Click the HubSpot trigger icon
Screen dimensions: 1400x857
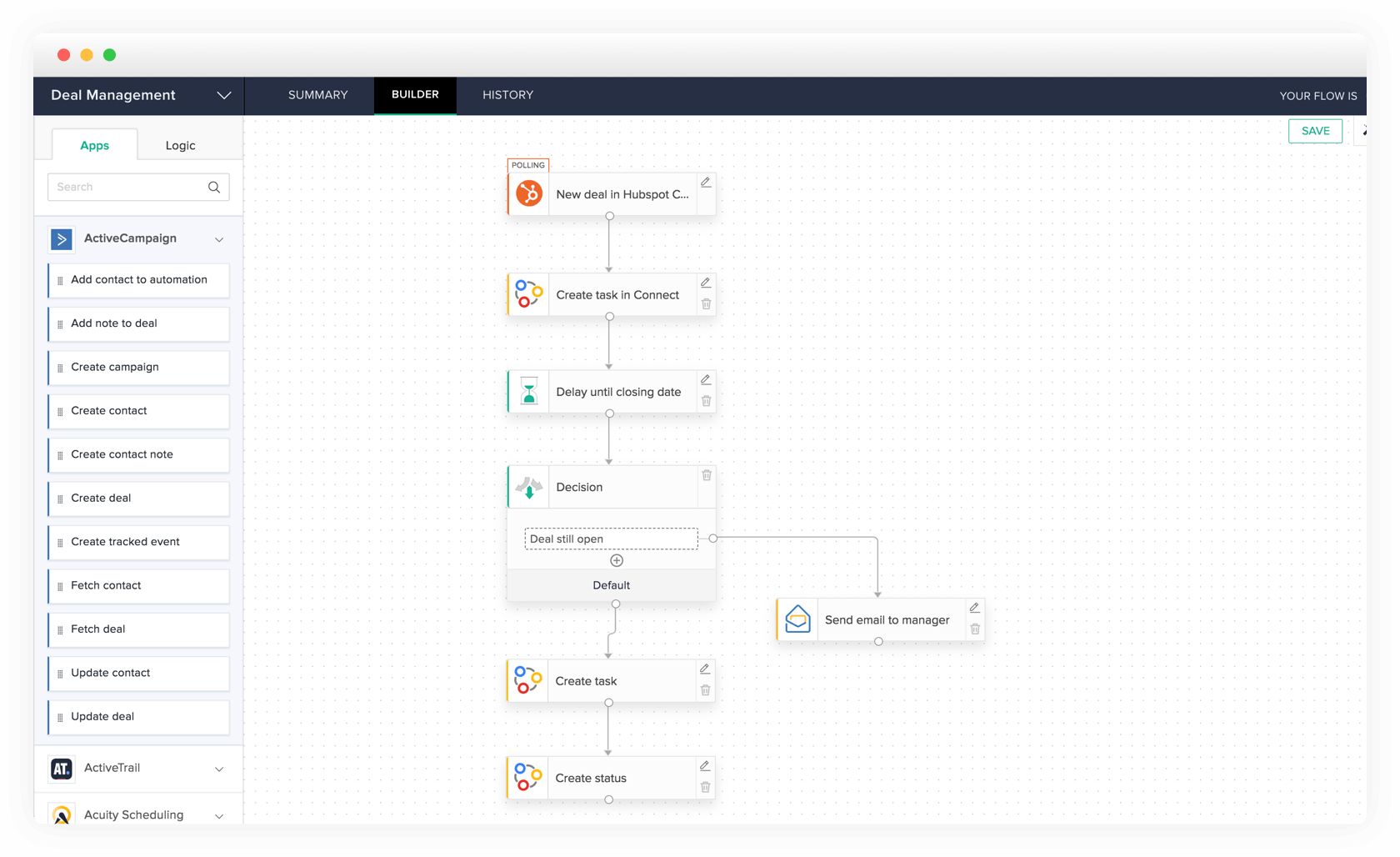pyautogui.click(x=528, y=194)
